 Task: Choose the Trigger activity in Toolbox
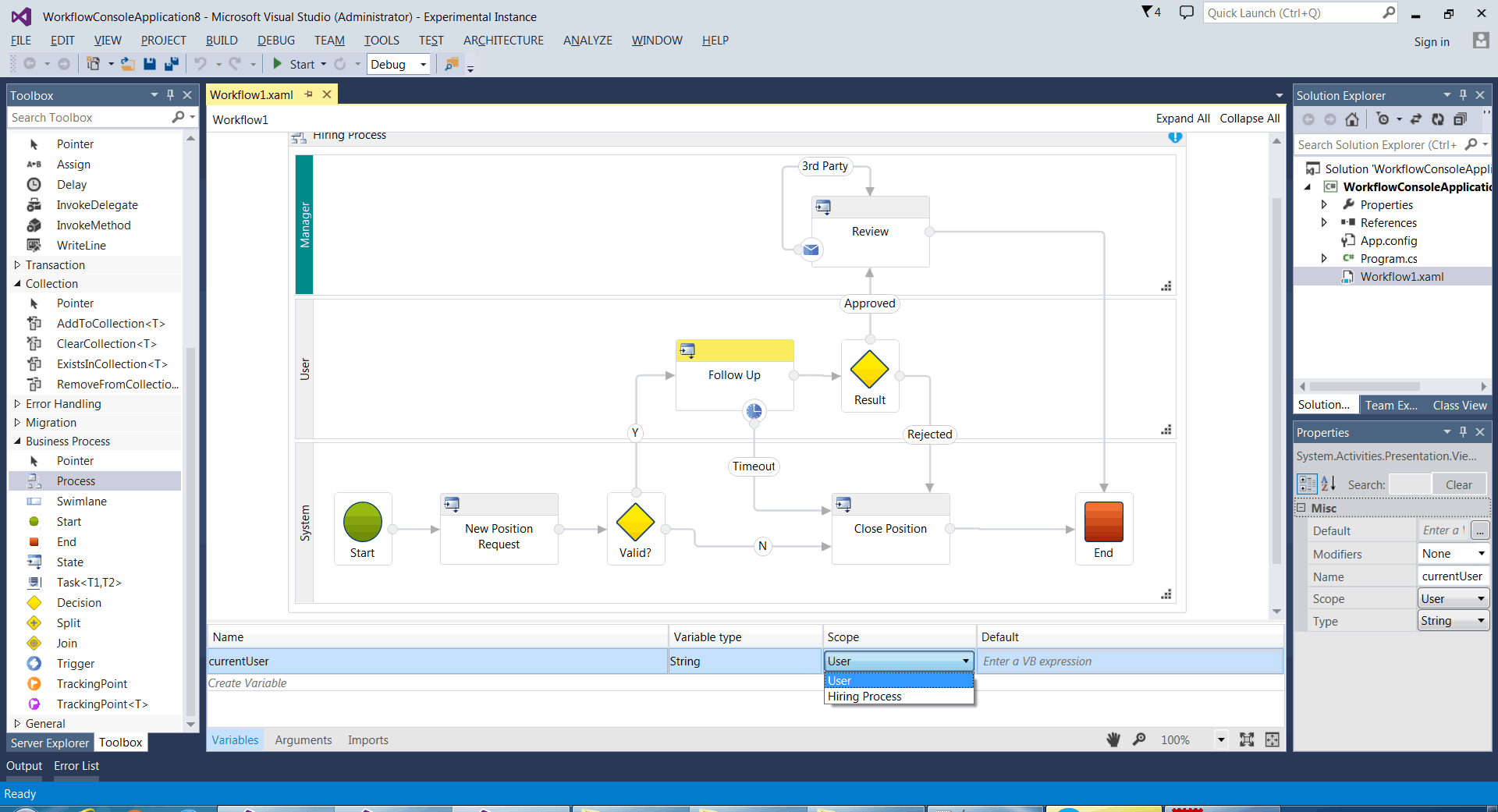[75, 664]
